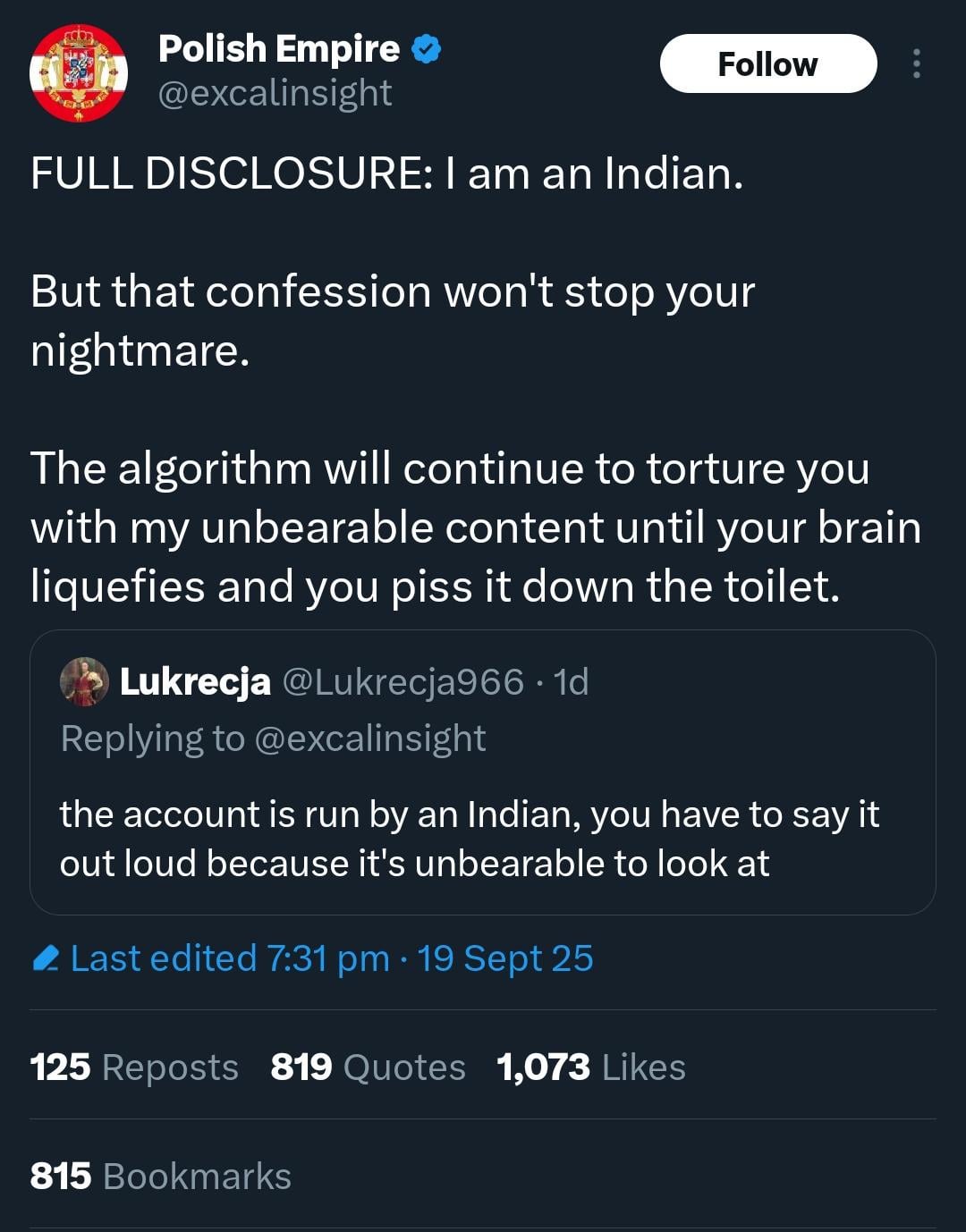View the 125 Reposts list

tap(134, 1067)
